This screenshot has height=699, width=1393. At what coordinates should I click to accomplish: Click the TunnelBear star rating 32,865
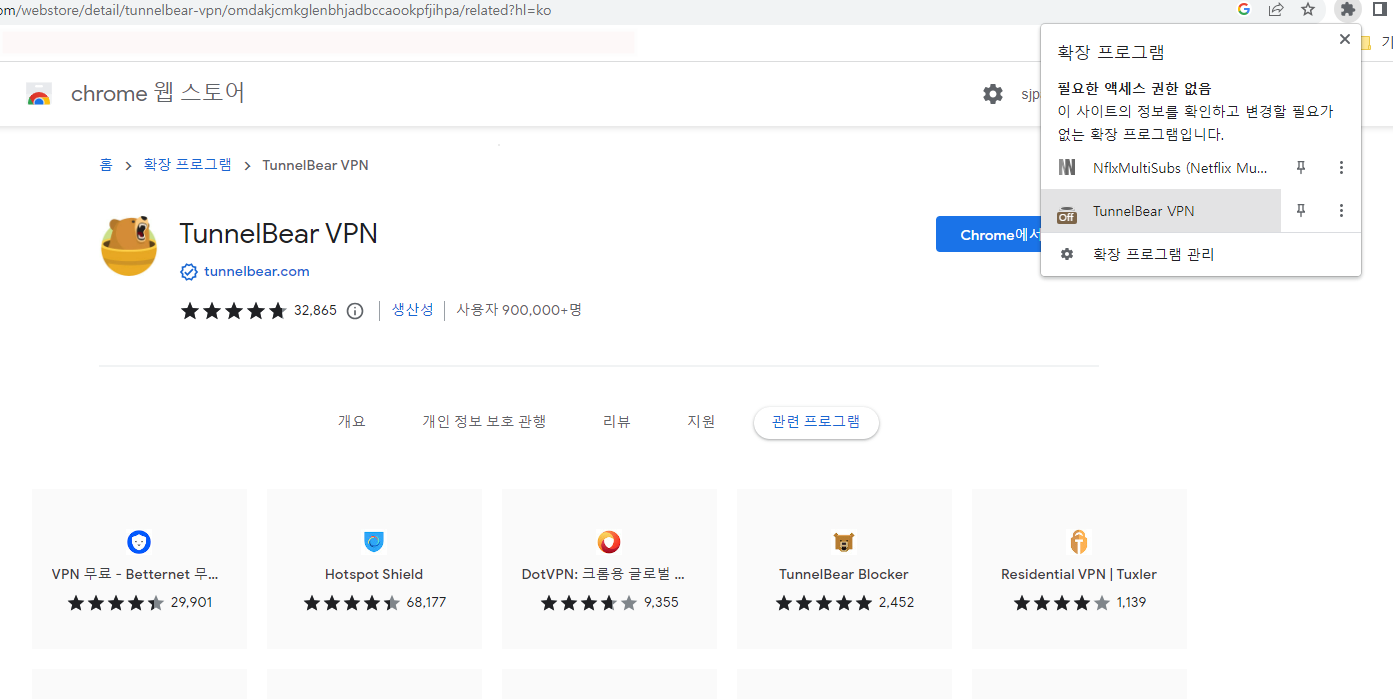[259, 311]
